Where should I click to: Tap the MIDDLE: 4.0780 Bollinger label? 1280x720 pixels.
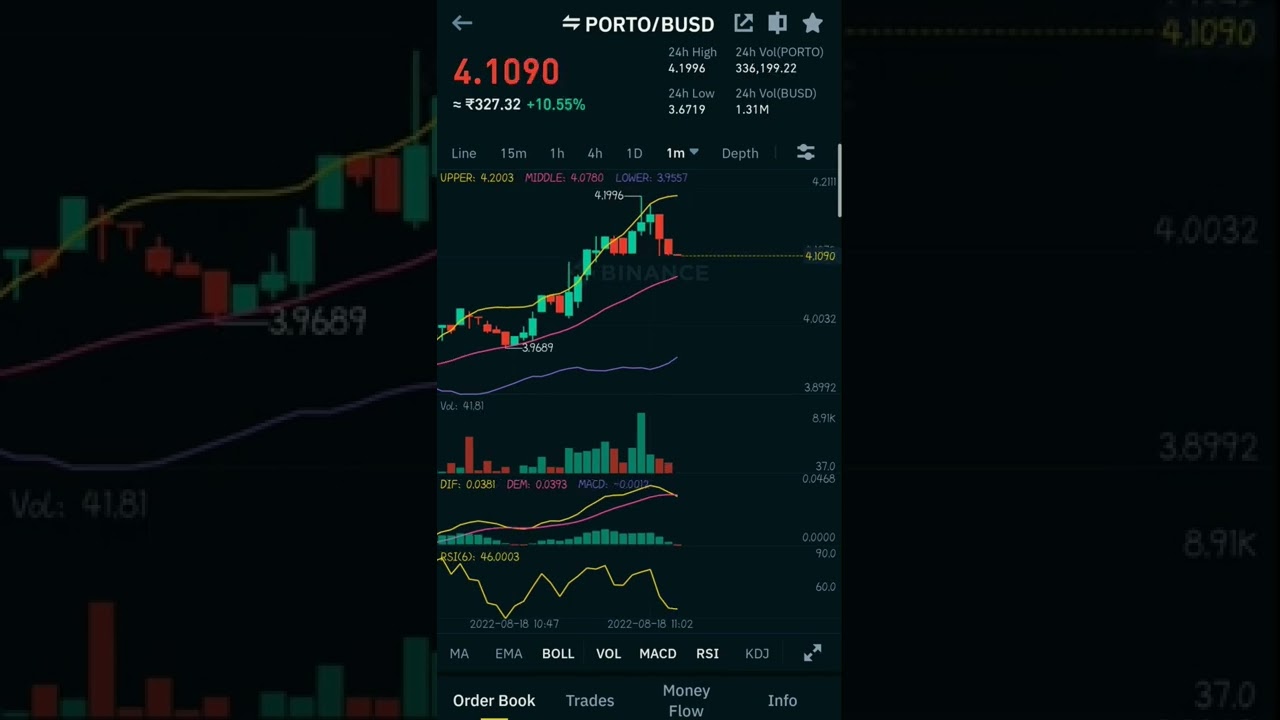pos(564,178)
